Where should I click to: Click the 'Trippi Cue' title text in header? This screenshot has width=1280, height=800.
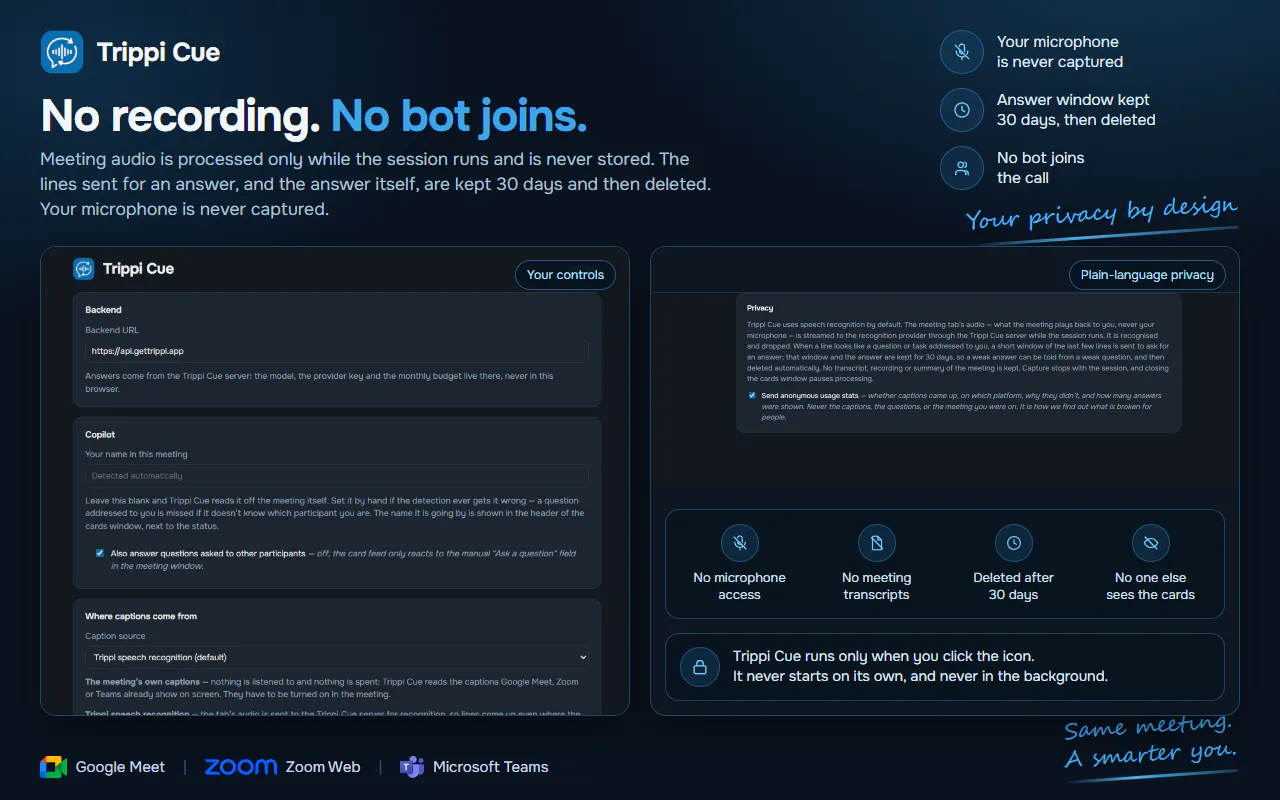[x=159, y=52]
